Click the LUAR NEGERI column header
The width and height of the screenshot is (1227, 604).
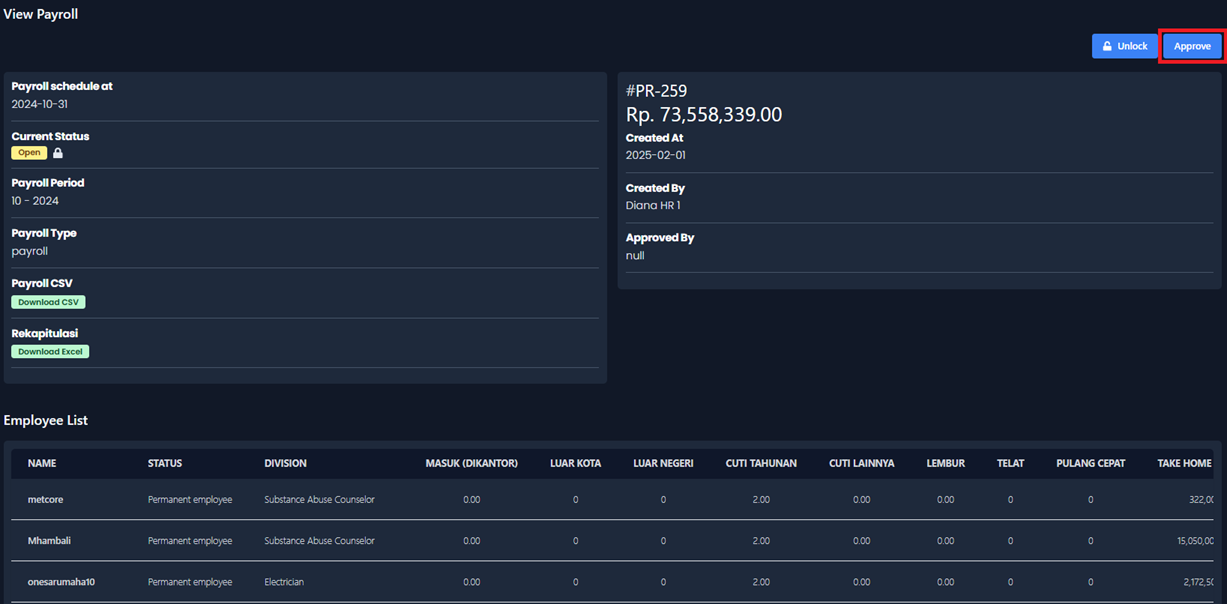click(663, 463)
